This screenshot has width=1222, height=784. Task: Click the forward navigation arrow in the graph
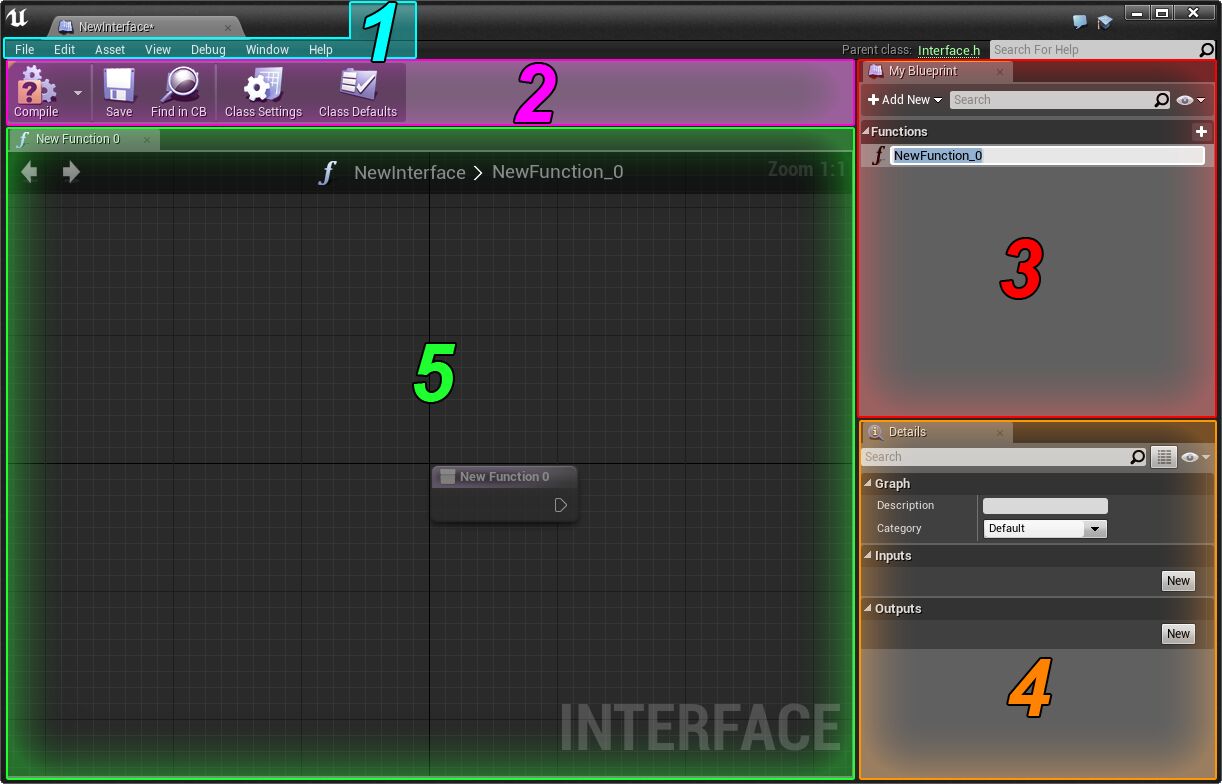coord(68,171)
